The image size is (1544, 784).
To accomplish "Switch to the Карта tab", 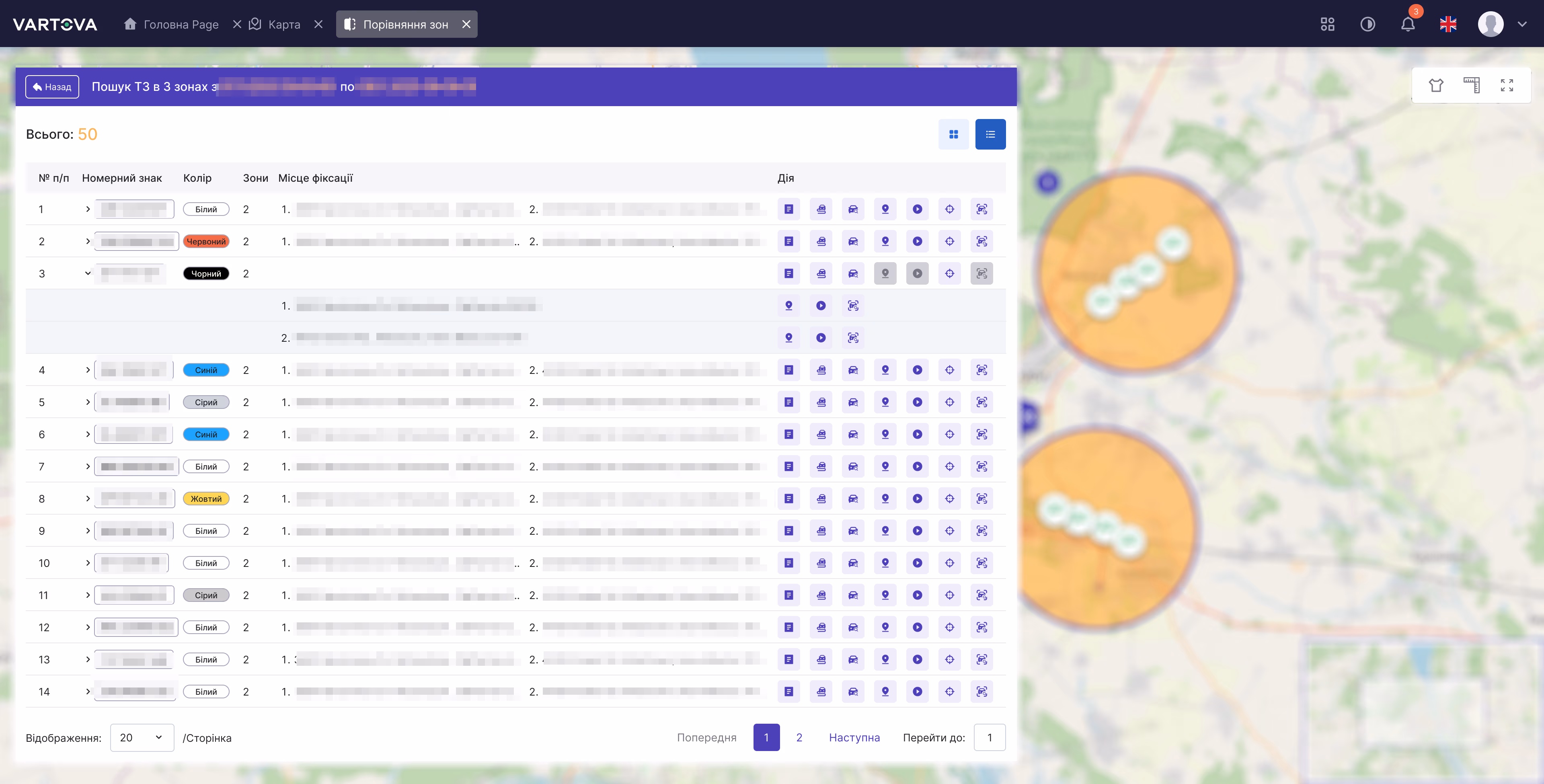I will (x=275, y=24).
